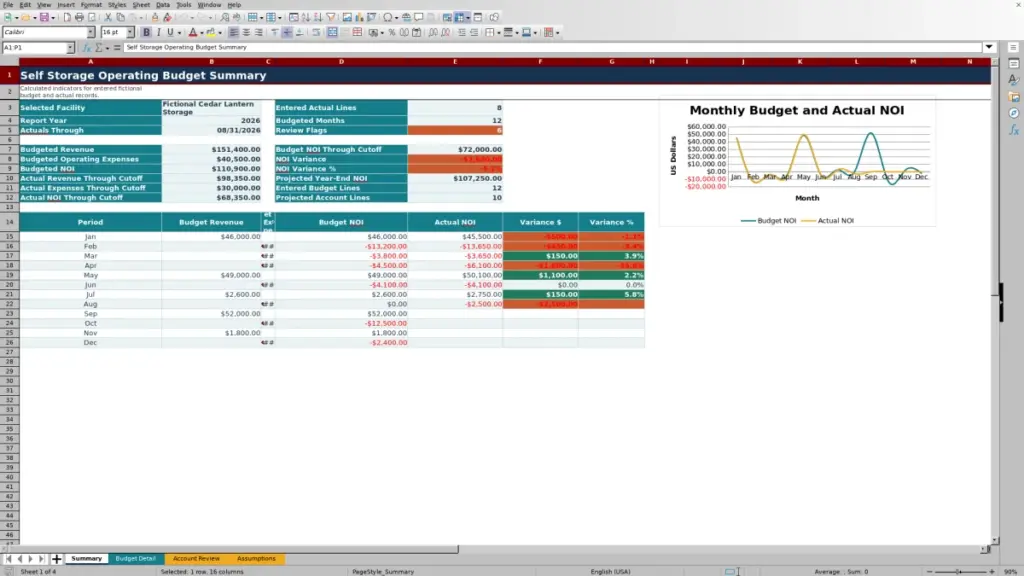Click the Copy icon
The image size is (1024, 576).
point(120,17)
